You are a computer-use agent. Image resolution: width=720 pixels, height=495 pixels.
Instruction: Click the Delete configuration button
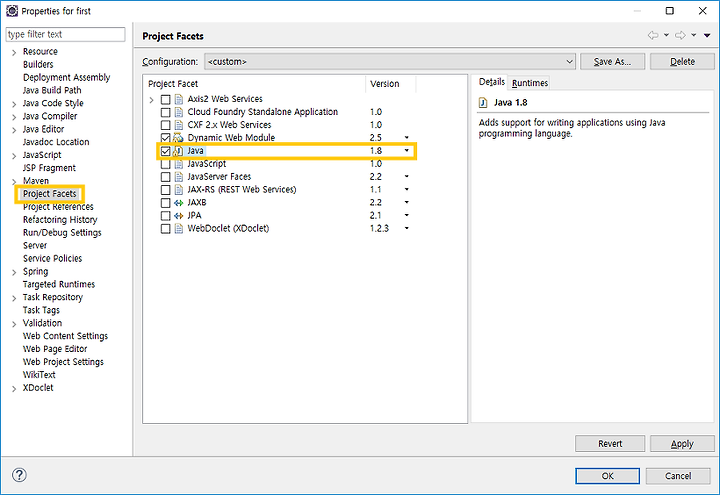[x=682, y=62]
